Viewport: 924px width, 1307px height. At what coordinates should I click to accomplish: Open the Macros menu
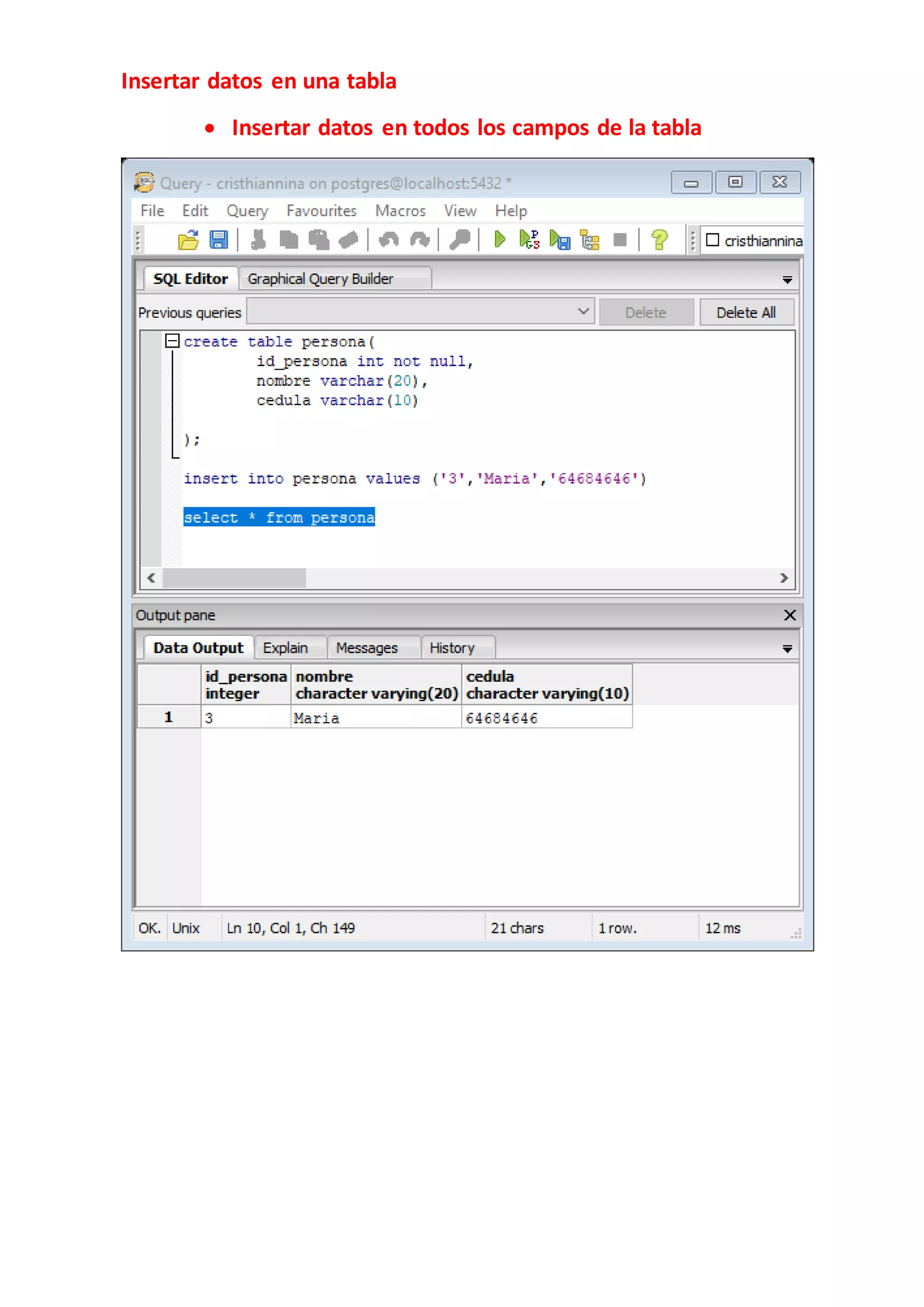pos(401,211)
